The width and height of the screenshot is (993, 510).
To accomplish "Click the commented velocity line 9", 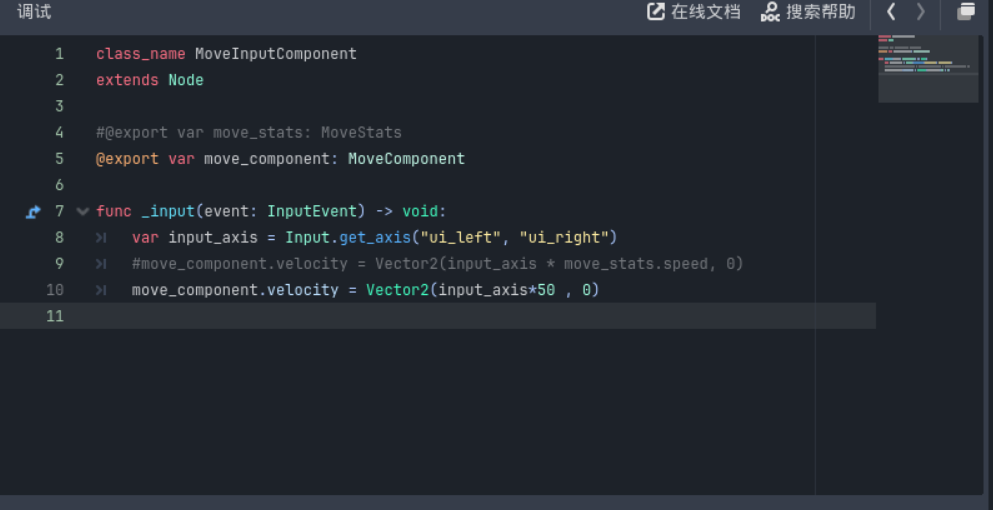I will click(438, 264).
